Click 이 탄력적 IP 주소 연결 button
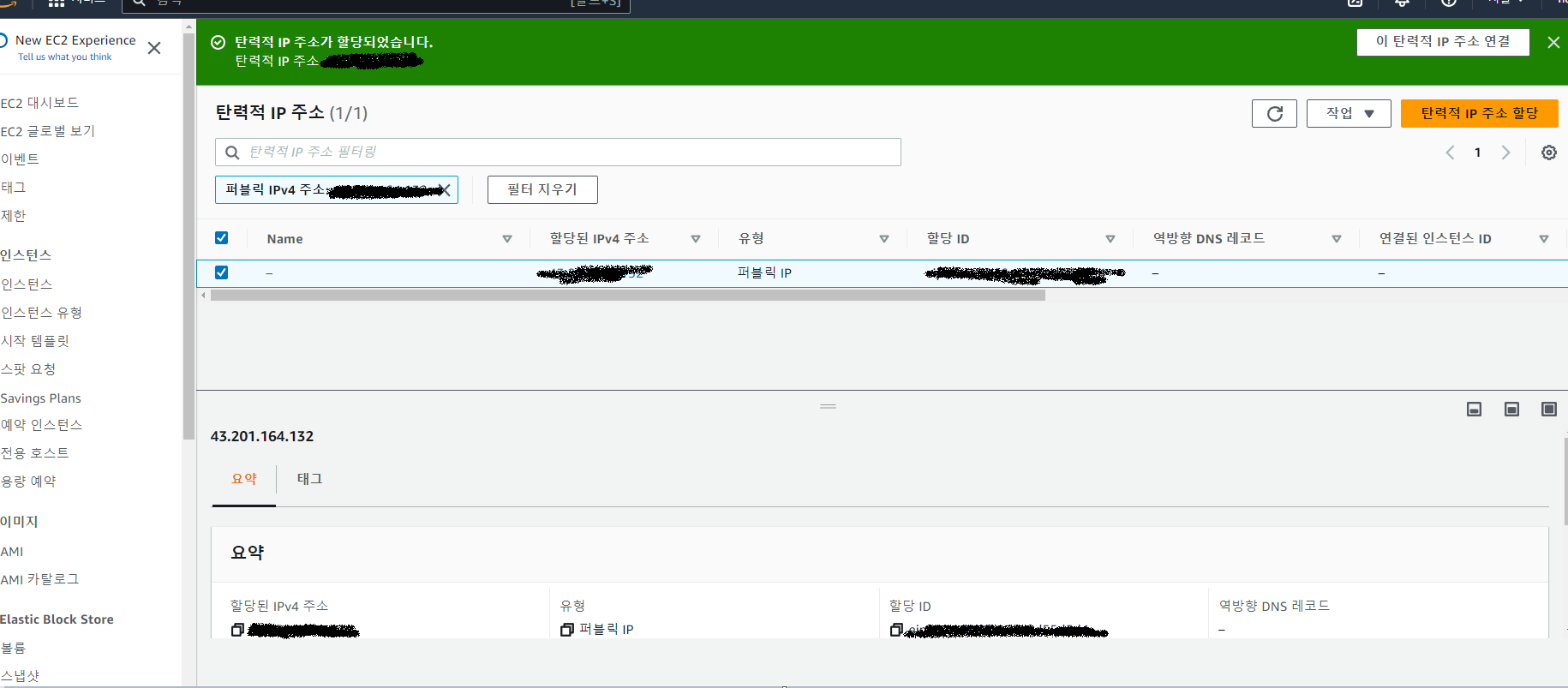The height and width of the screenshot is (688, 1568). point(1443,42)
